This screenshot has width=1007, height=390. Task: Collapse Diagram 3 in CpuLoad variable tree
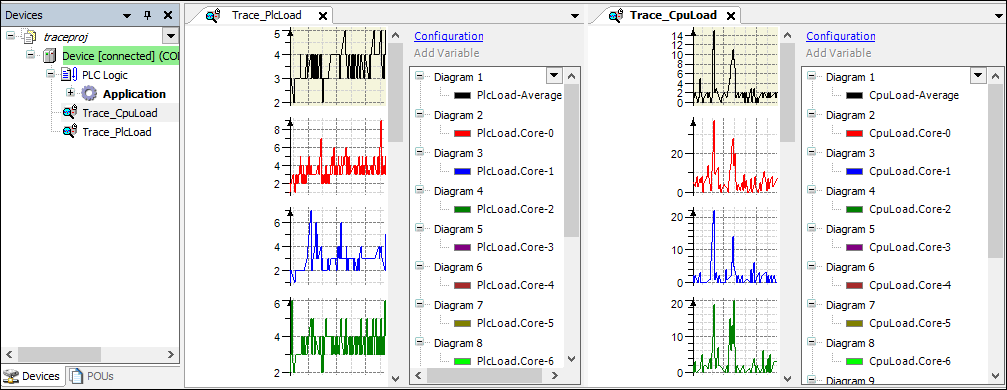tap(812, 152)
